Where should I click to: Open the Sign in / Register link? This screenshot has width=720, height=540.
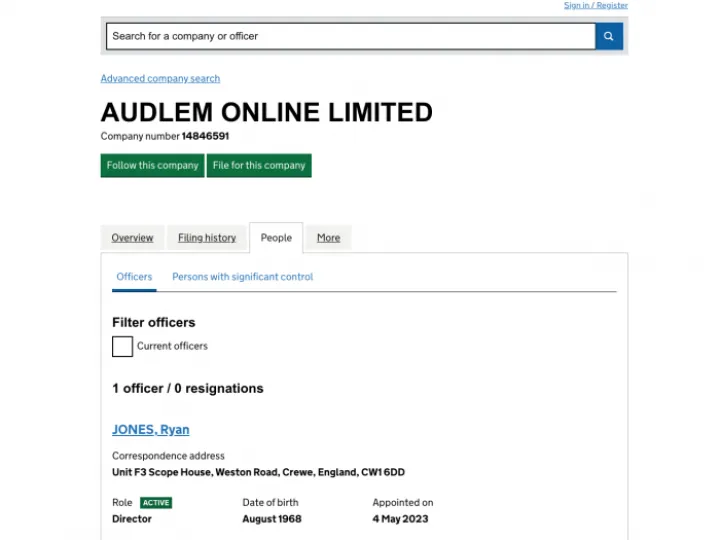(595, 5)
